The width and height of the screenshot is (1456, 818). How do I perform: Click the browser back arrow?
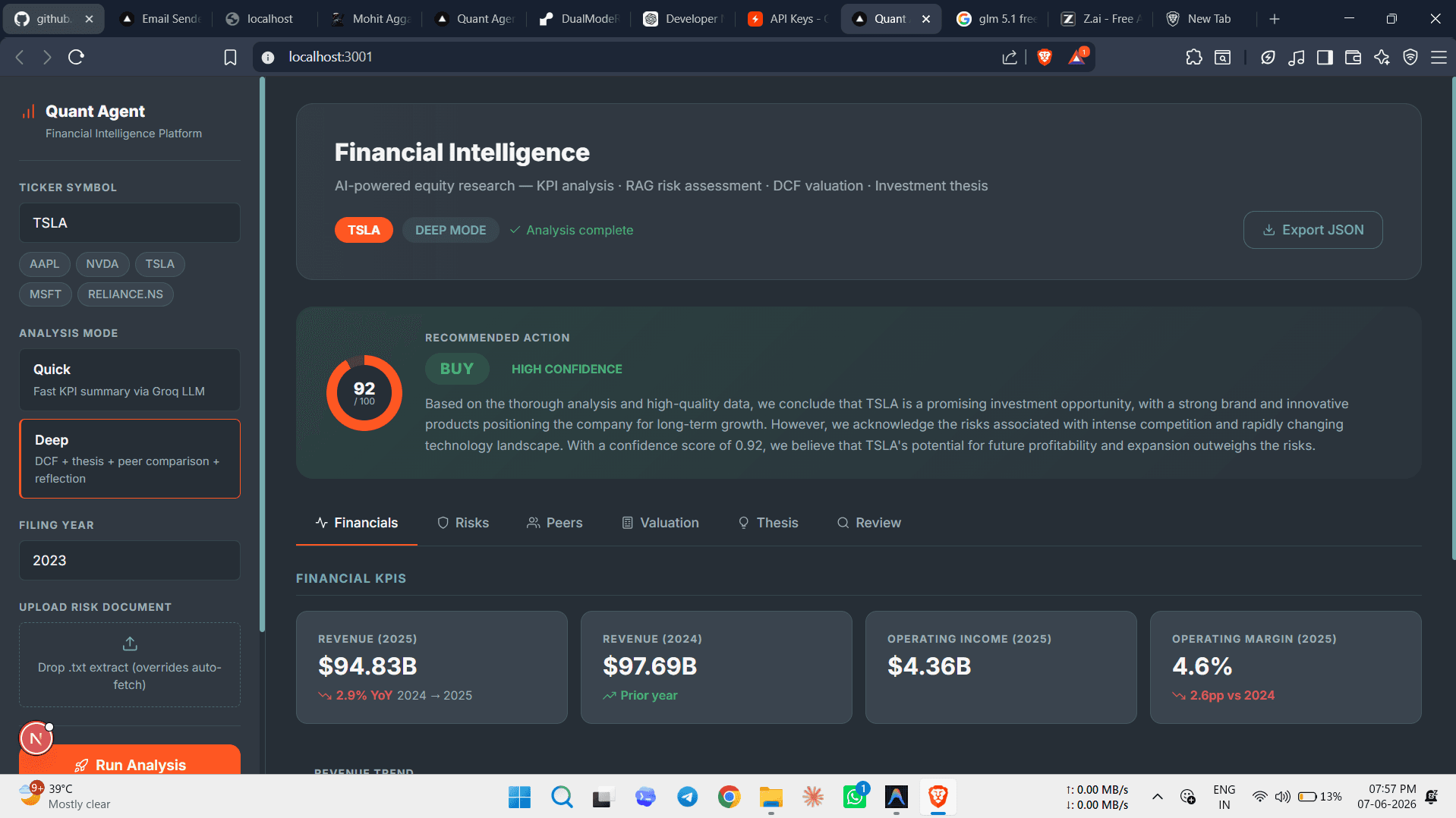[20, 57]
